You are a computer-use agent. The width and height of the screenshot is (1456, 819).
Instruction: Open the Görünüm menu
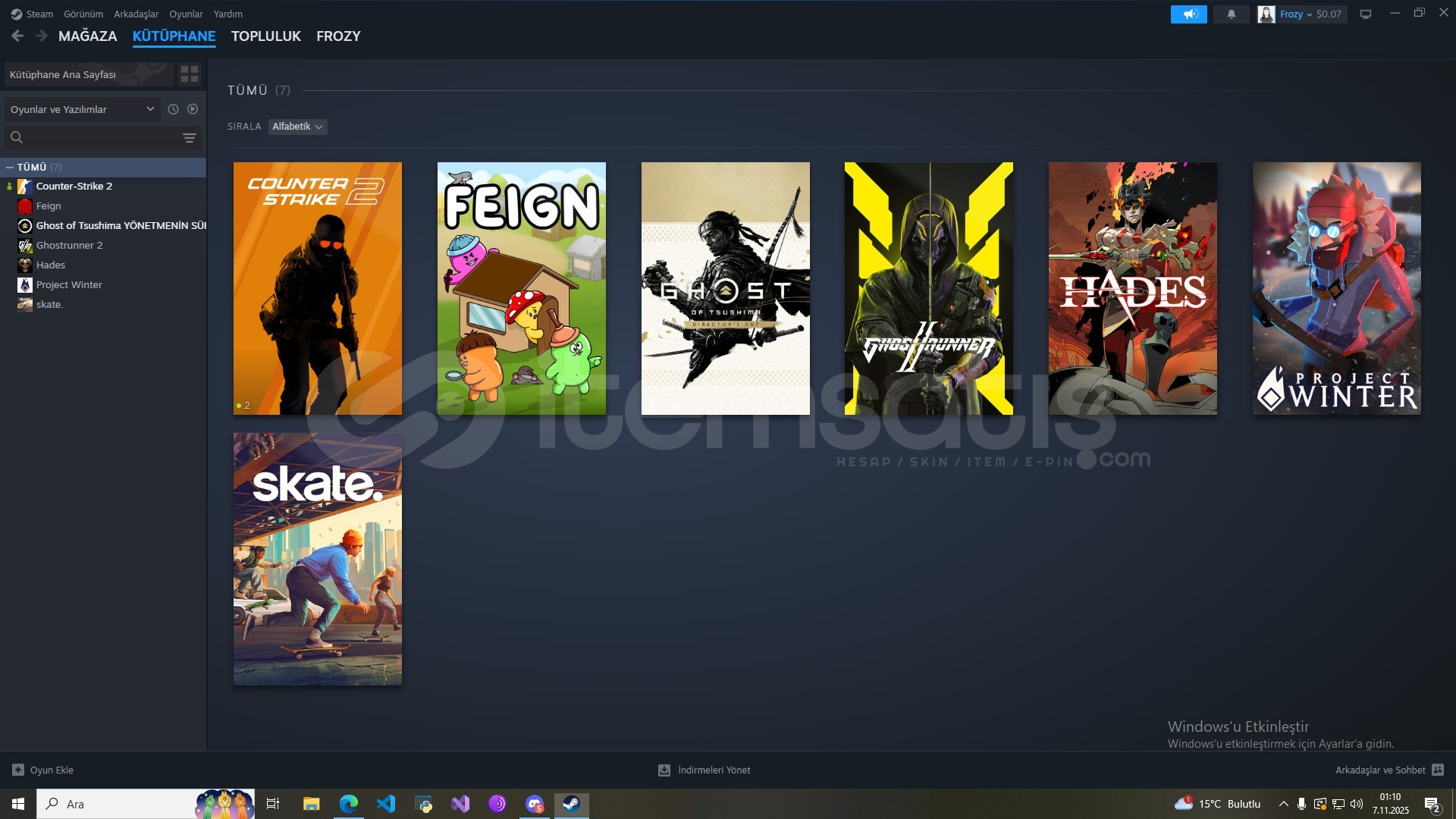83,14
